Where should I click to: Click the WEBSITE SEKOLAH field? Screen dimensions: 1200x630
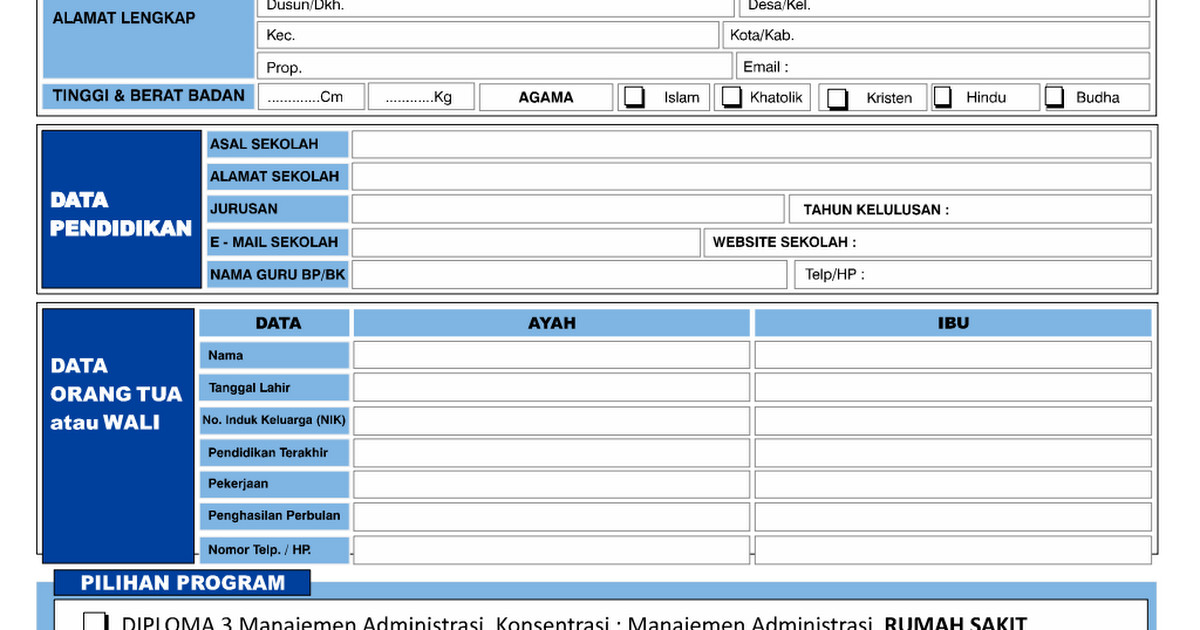928,242
